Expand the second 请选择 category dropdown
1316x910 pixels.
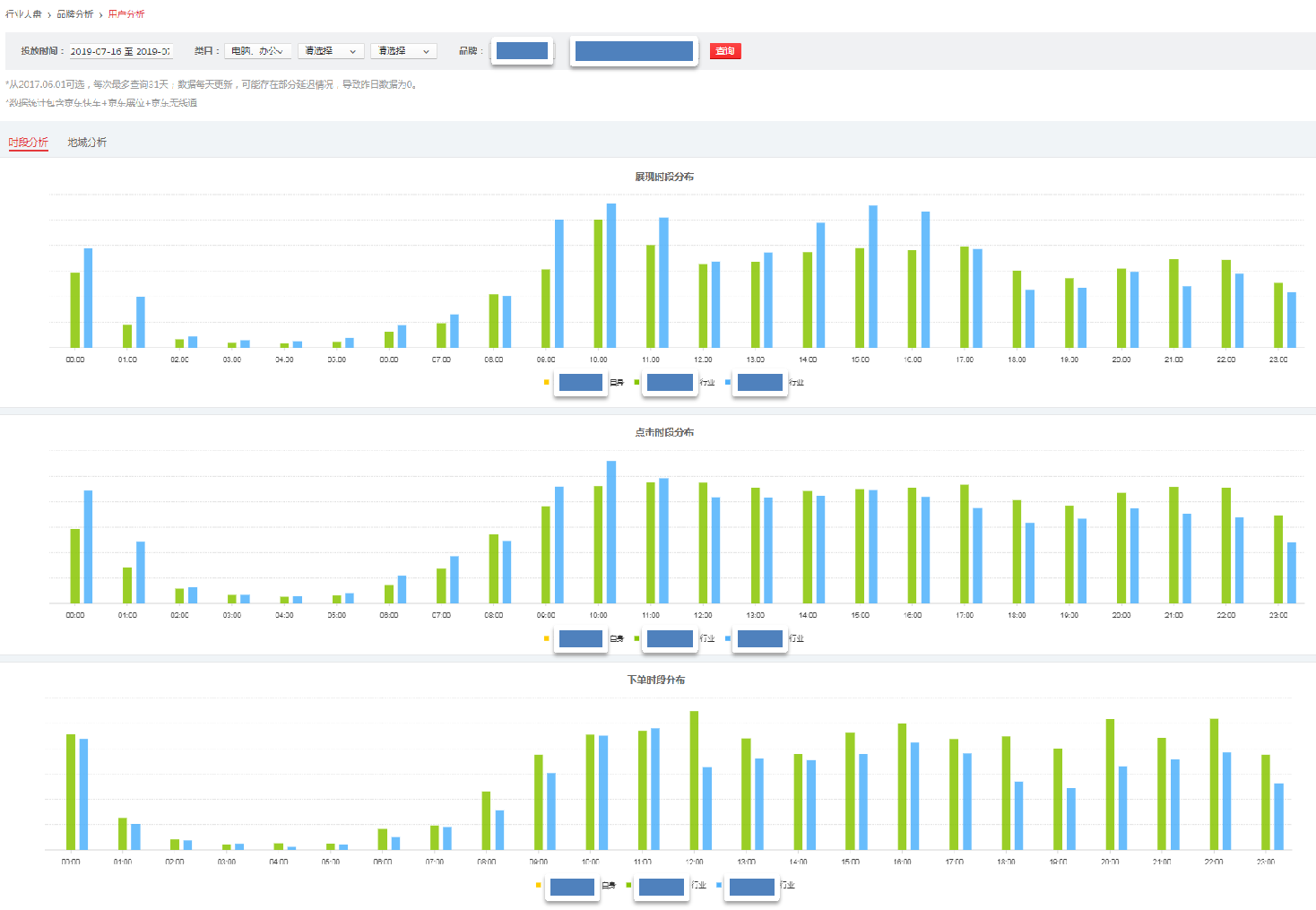tap(404, 51)
